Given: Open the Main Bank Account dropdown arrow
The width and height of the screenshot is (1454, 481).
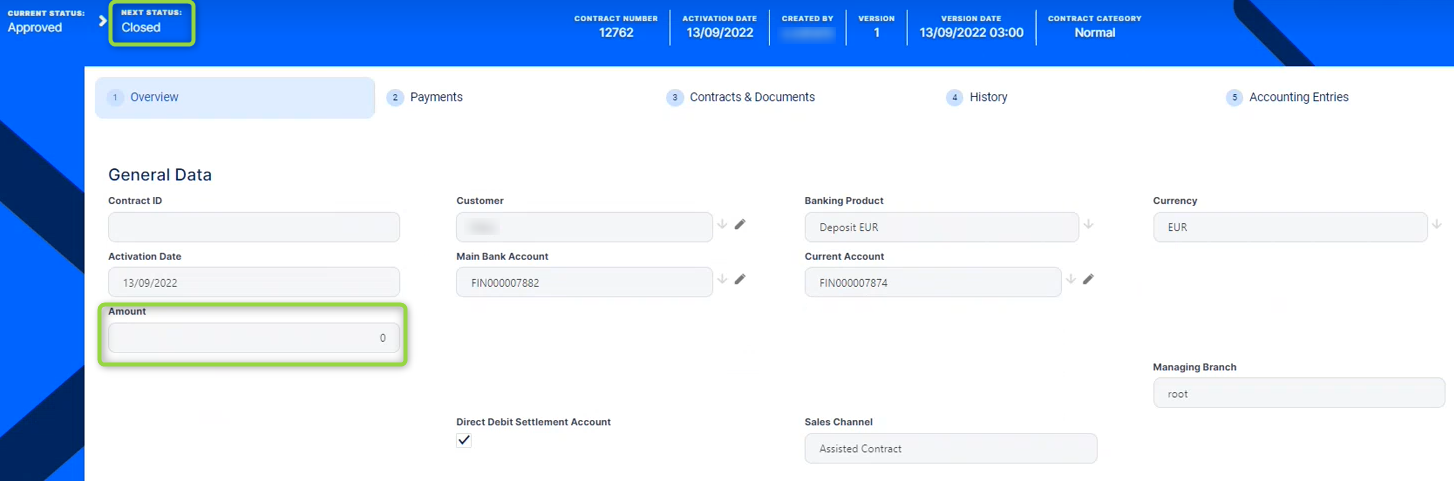Looking at the screenshot, I should click(722, 280).
